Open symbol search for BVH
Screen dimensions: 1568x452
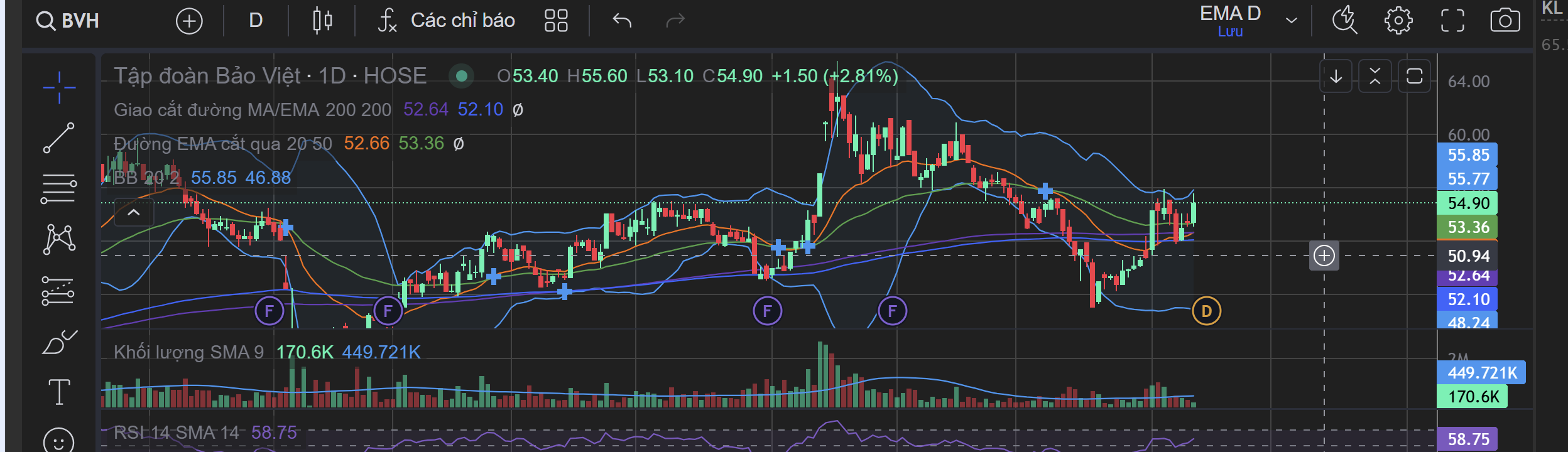[x=68, y=21]
